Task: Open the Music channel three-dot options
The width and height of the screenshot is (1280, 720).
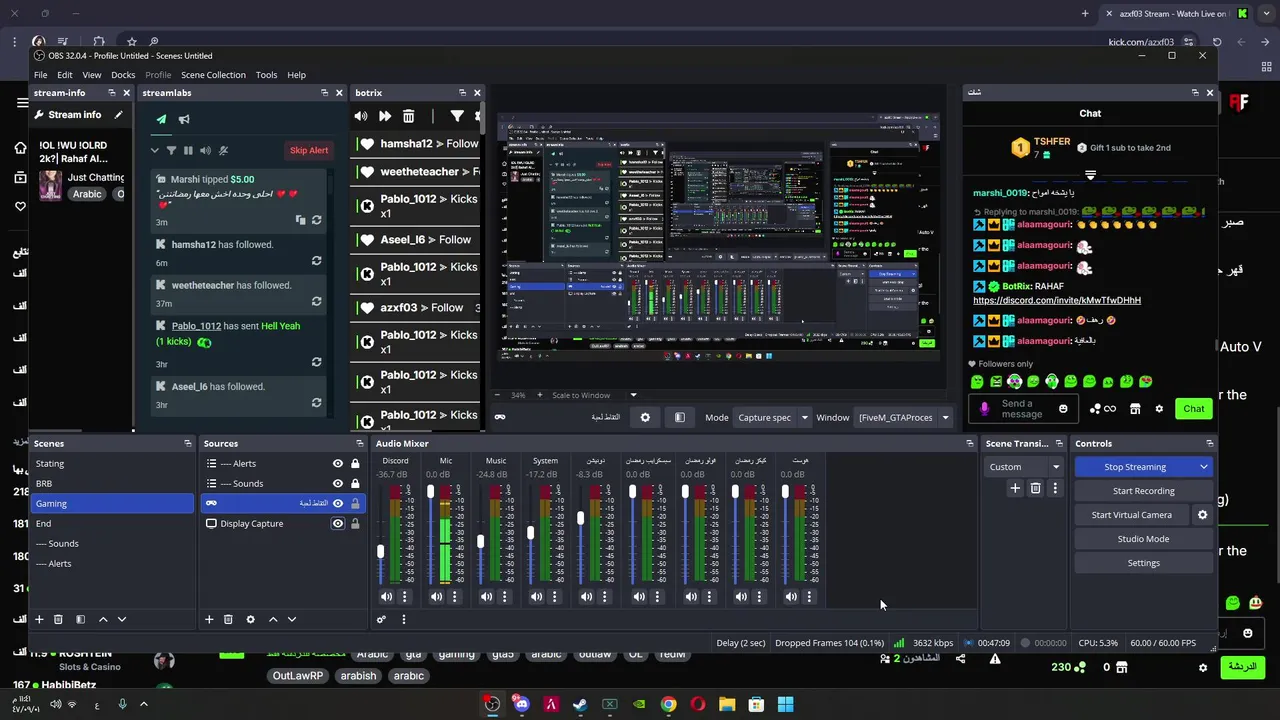Action: 504,597
